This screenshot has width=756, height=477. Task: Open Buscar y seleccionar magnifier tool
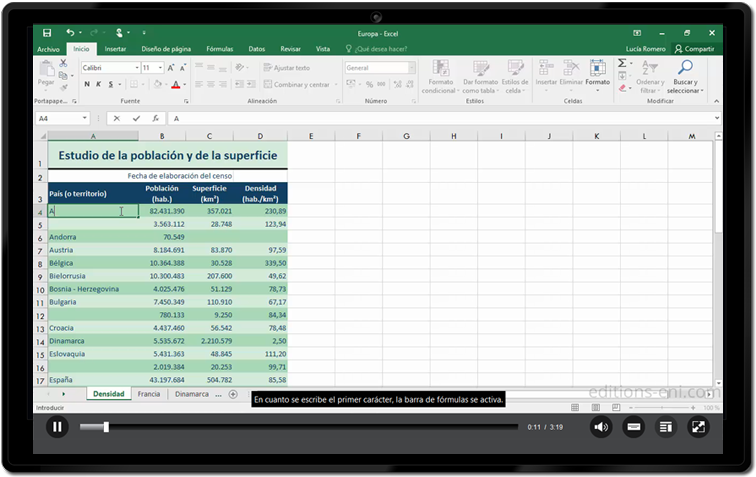(685, 77)
